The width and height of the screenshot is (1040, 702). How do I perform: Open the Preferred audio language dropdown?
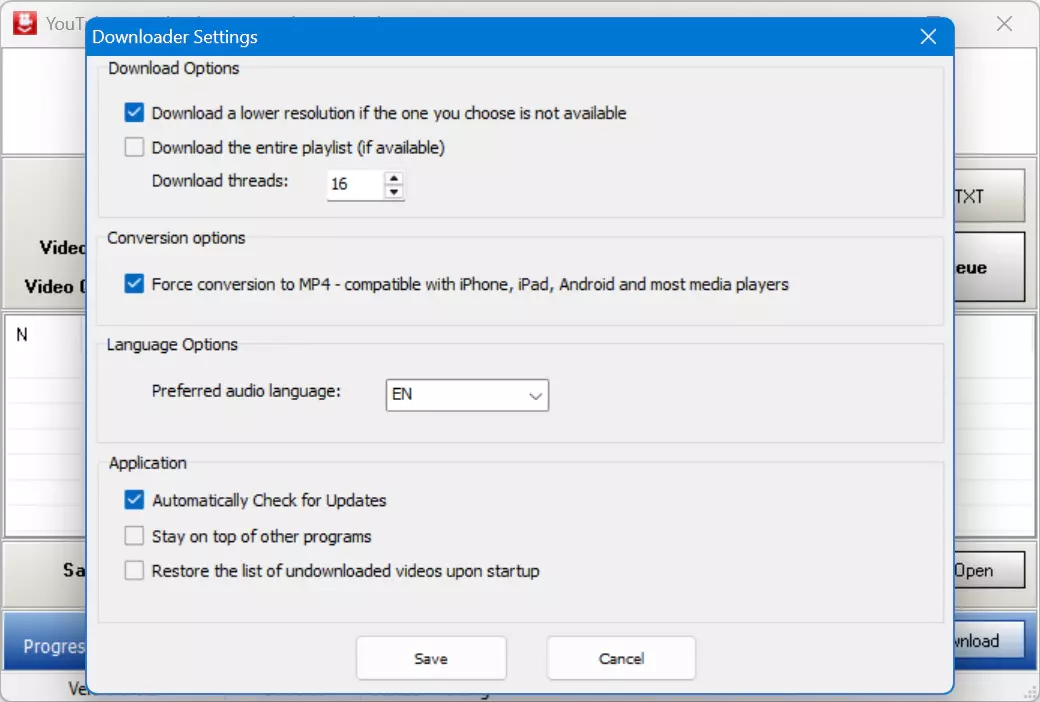coord(467,395)
